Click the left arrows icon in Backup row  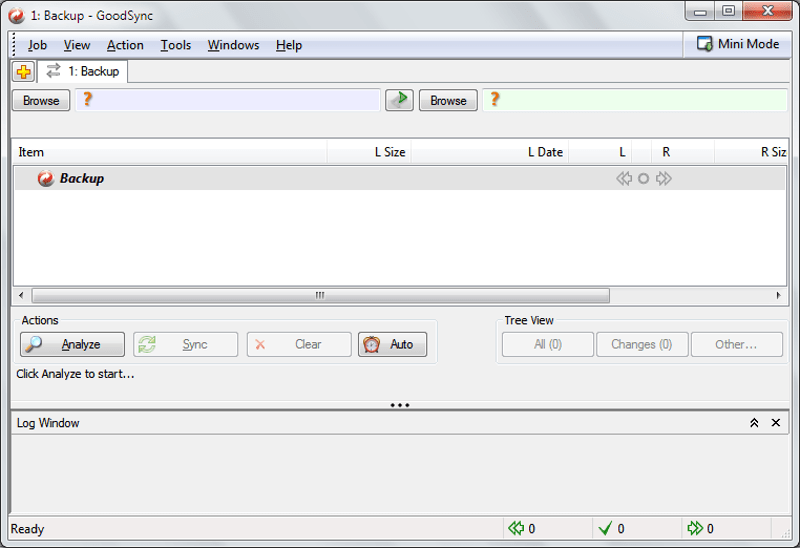coord(624,179)
